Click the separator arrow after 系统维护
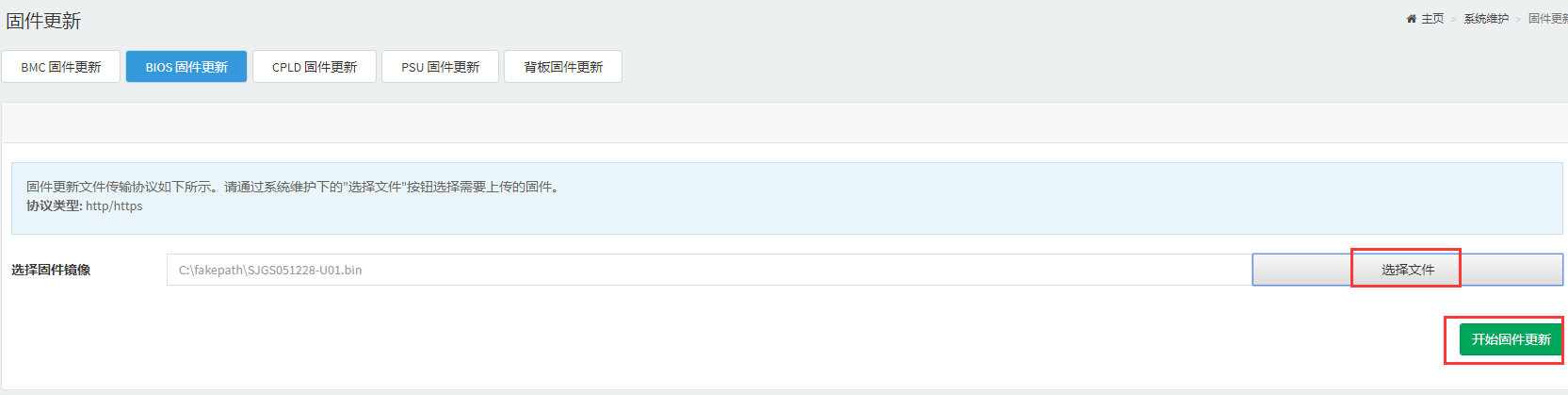 coord(1518,19)
